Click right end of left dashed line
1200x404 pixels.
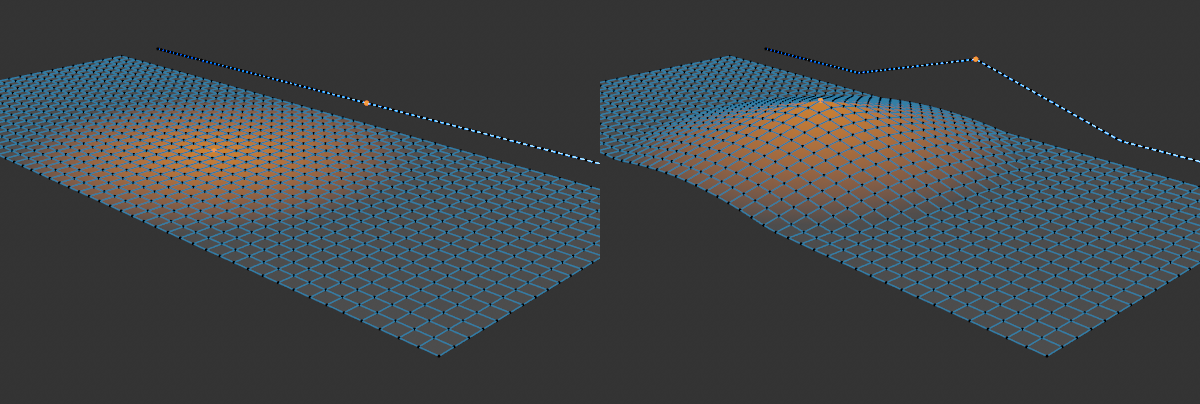coord(597,162)
